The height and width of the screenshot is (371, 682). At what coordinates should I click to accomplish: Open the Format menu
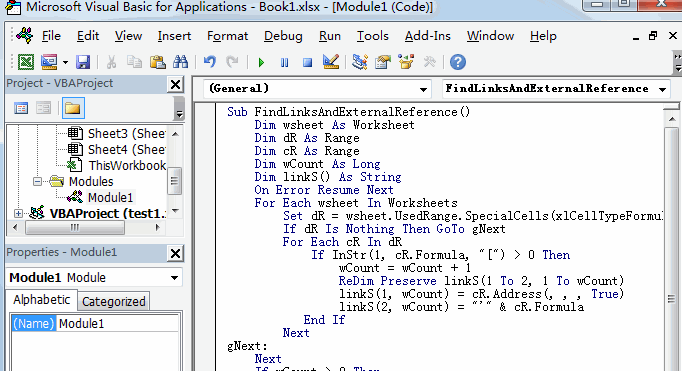click(227, 36)
